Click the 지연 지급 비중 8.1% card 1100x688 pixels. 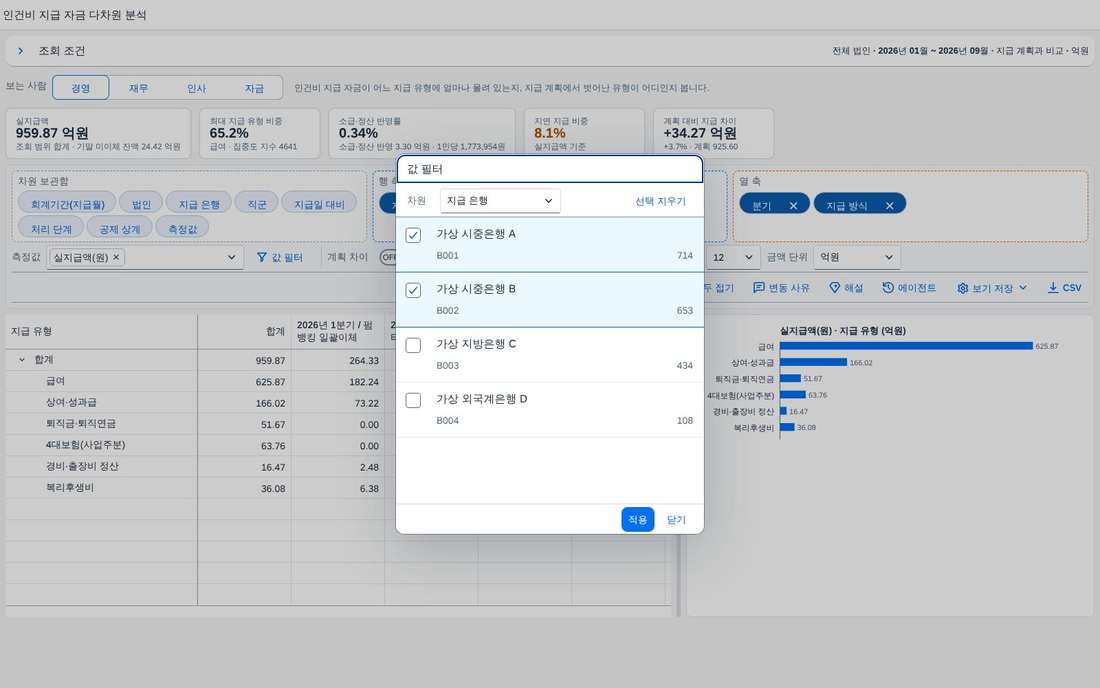click(584, 133)
